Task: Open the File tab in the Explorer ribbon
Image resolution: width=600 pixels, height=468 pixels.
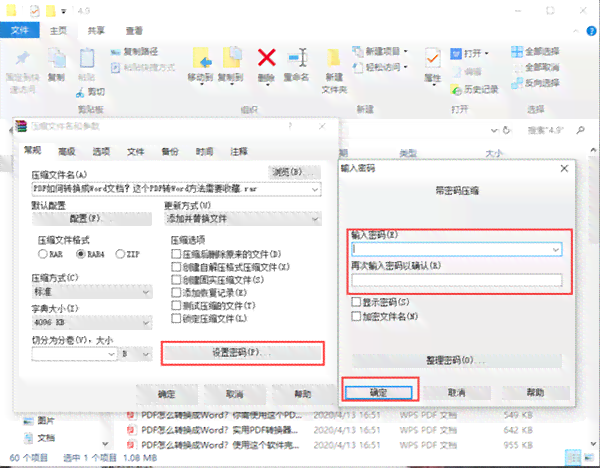Action: pyautogui.click(x=20, y=31)
